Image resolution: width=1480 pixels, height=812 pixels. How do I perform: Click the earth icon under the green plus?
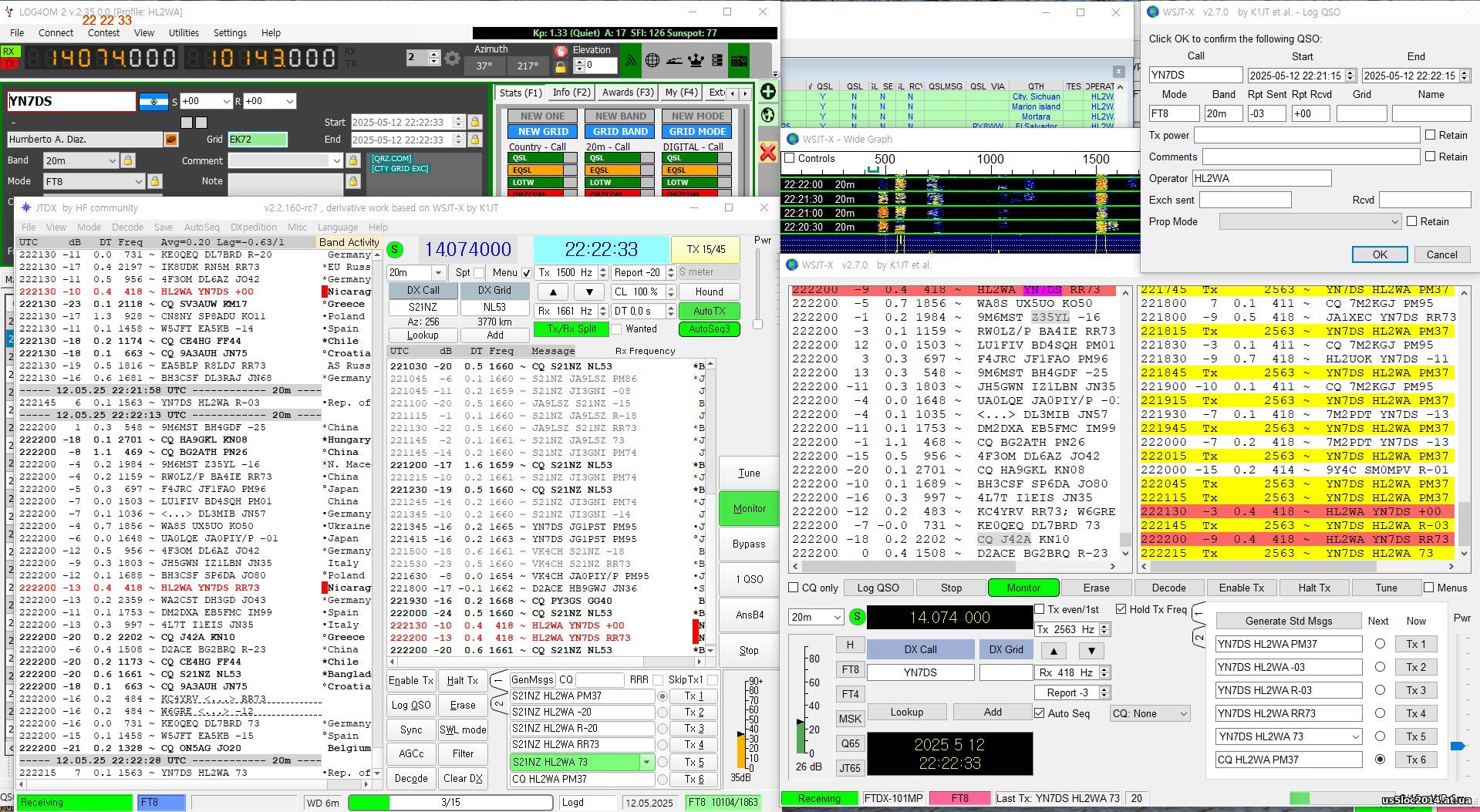click(768, 115)
